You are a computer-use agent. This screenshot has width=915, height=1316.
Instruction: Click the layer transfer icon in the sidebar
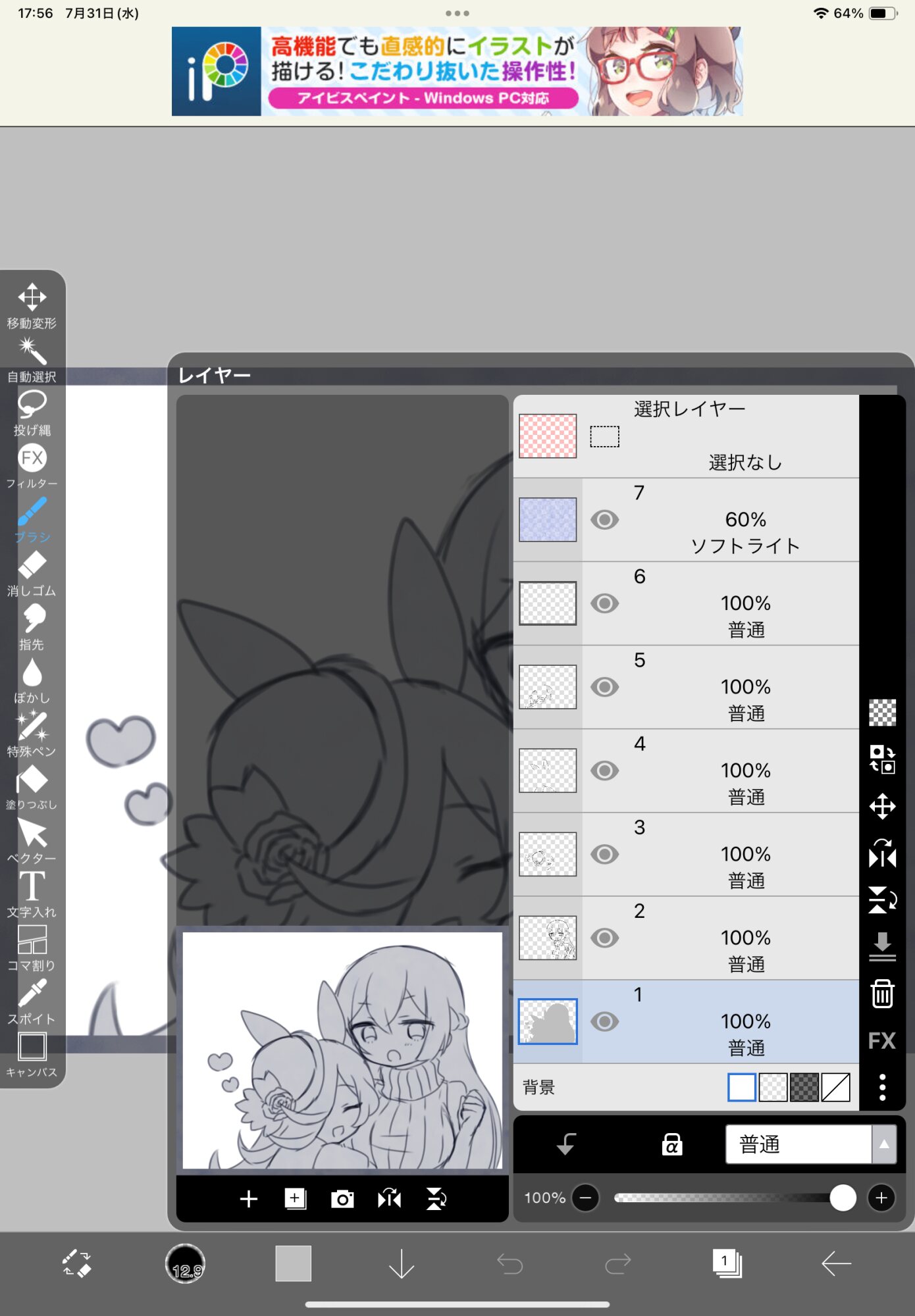[882, 759]
